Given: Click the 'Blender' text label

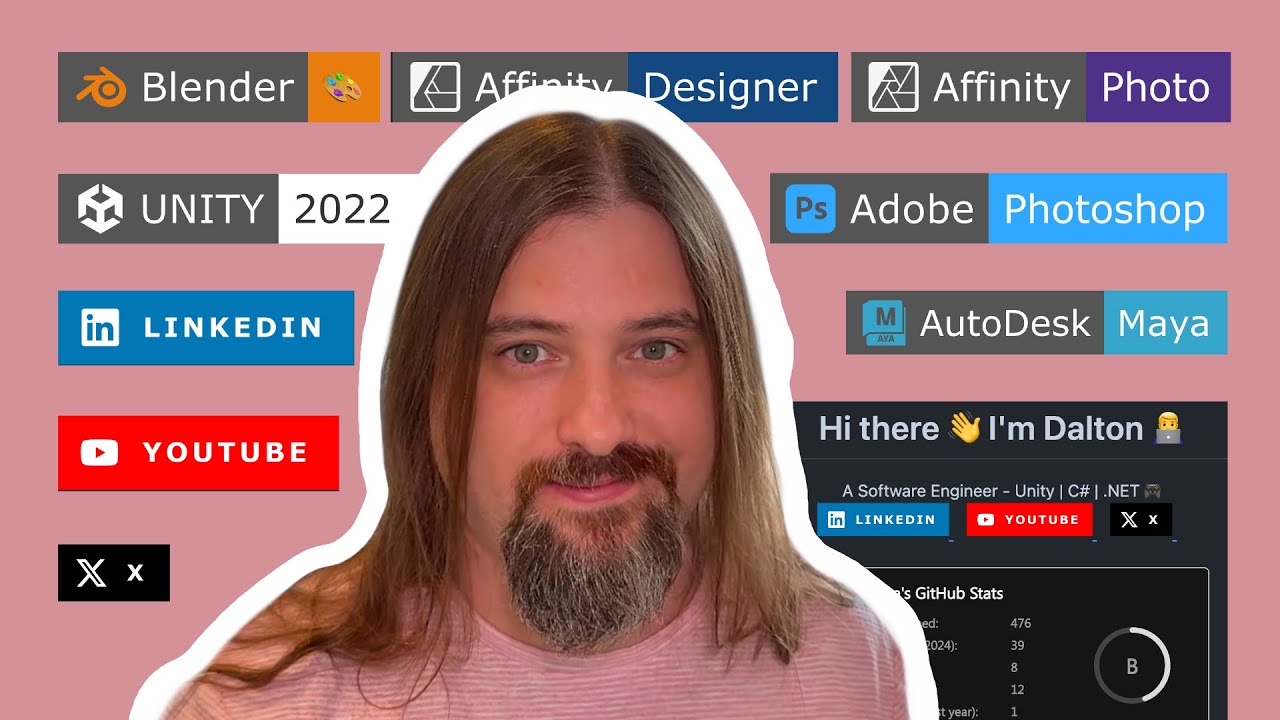Looking at the screenshot, I should coord(218,88).
